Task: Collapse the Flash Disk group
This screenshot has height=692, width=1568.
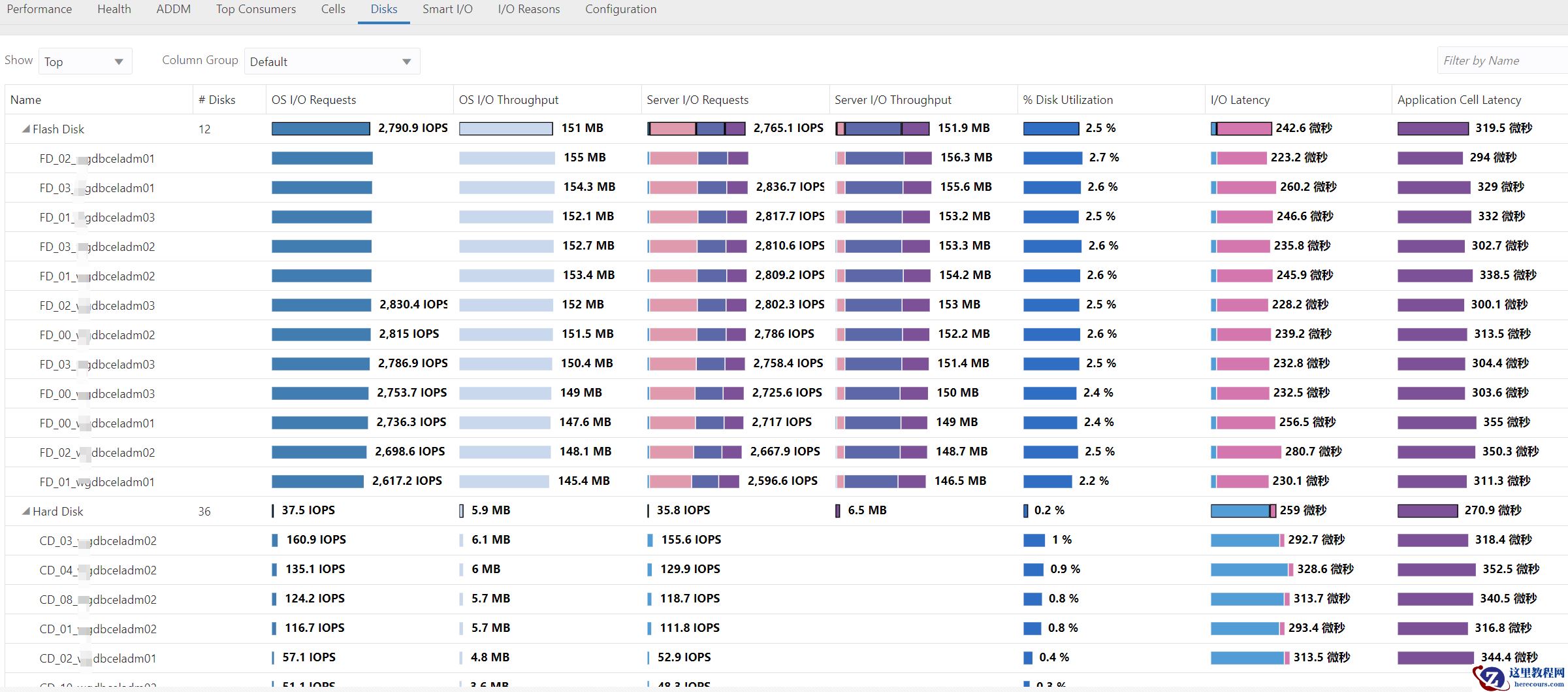Action: point(25,129)
